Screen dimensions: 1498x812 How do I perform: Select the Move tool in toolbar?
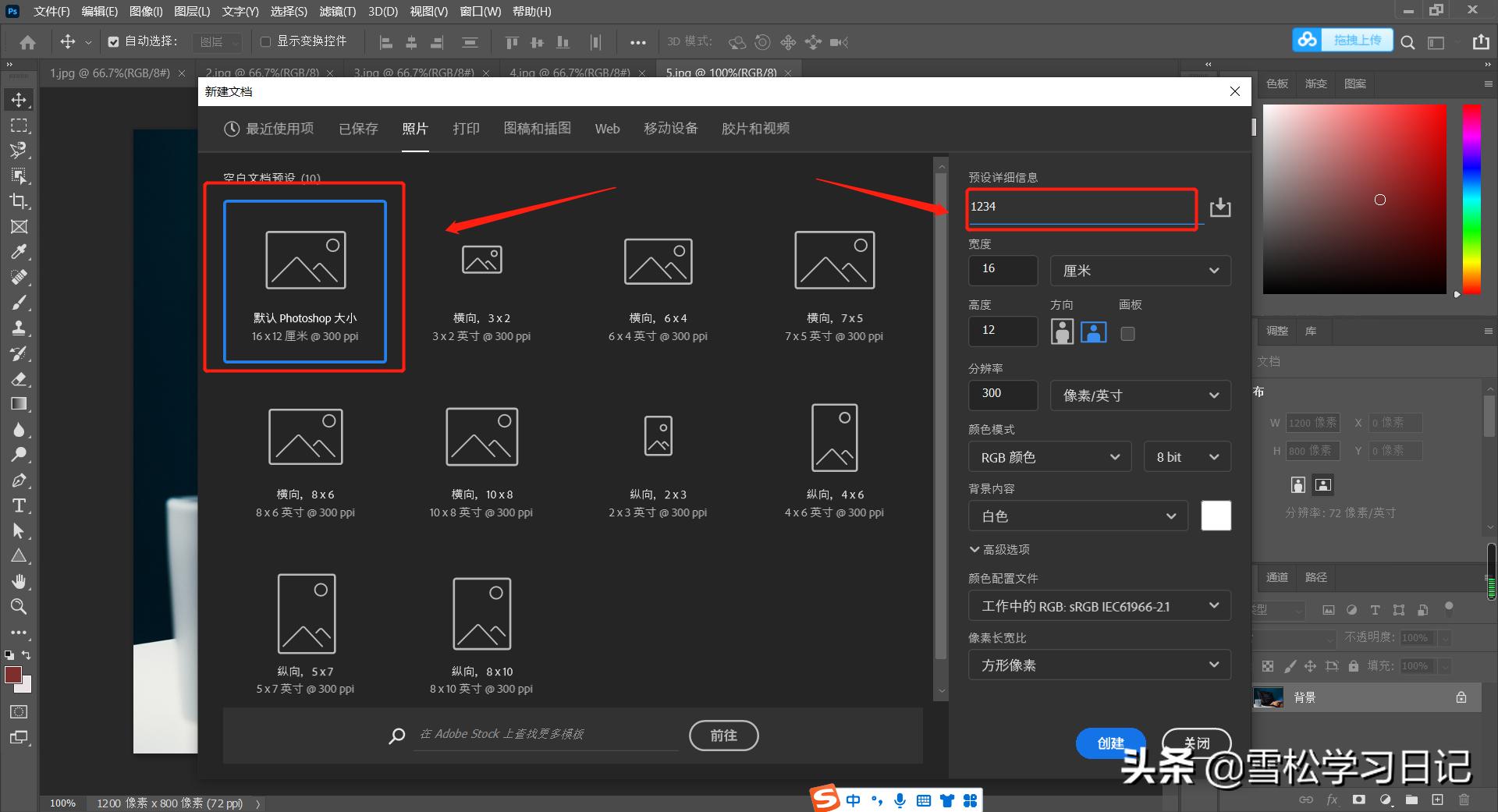coord(19,100)
